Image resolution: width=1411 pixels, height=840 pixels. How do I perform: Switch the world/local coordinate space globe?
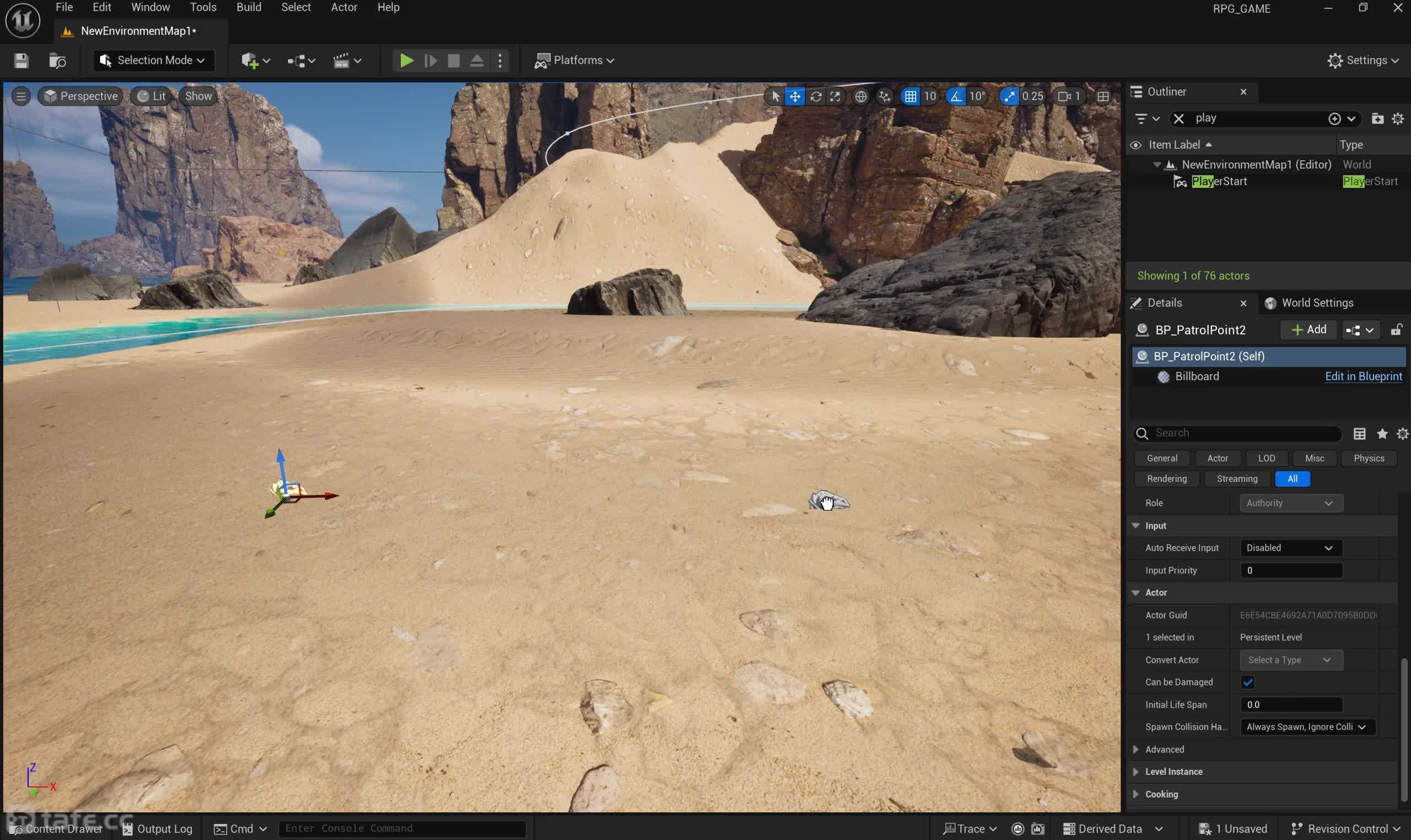860,96
